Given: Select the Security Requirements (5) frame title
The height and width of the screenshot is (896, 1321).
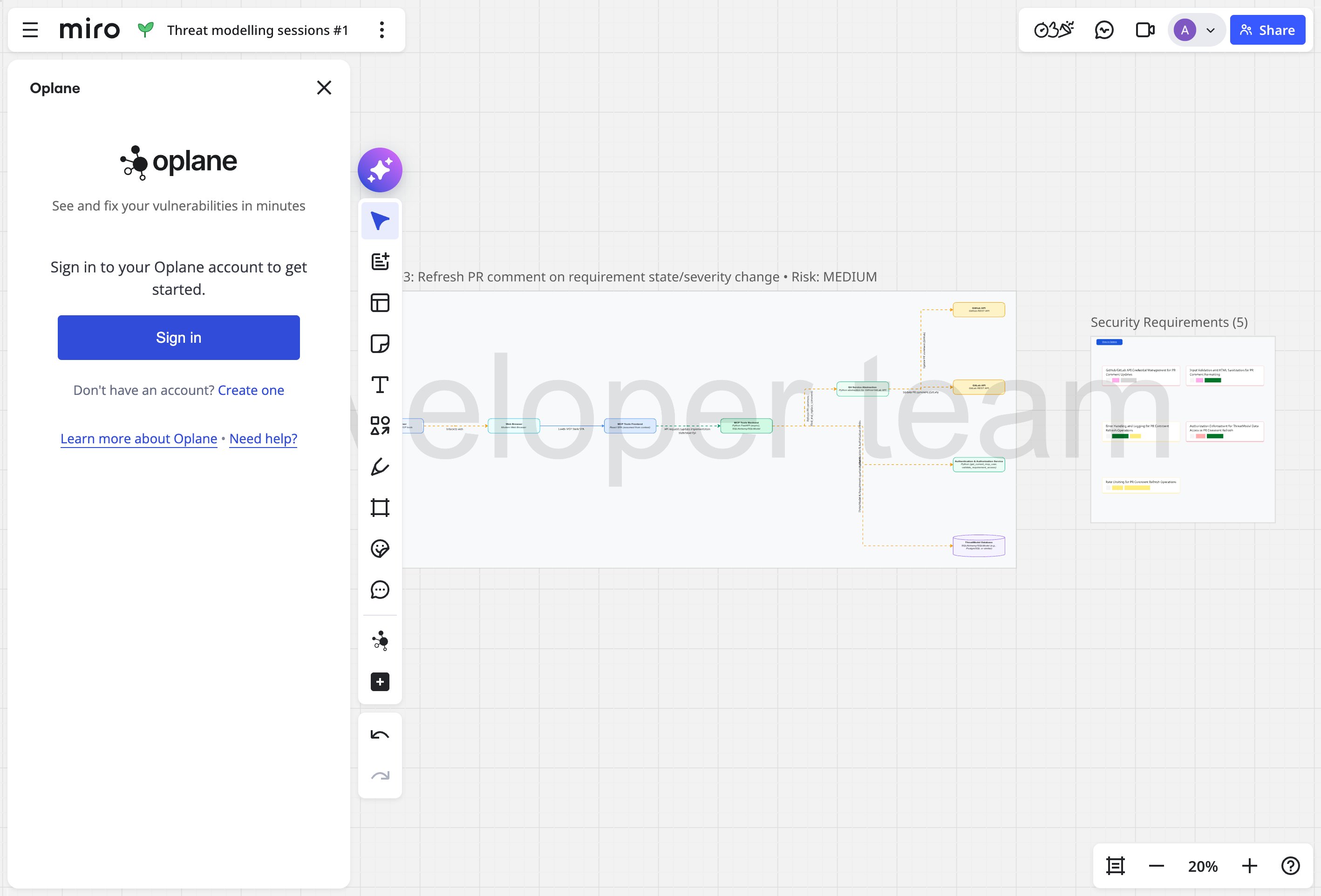Looking at the screenshot, I should 1169,322.
